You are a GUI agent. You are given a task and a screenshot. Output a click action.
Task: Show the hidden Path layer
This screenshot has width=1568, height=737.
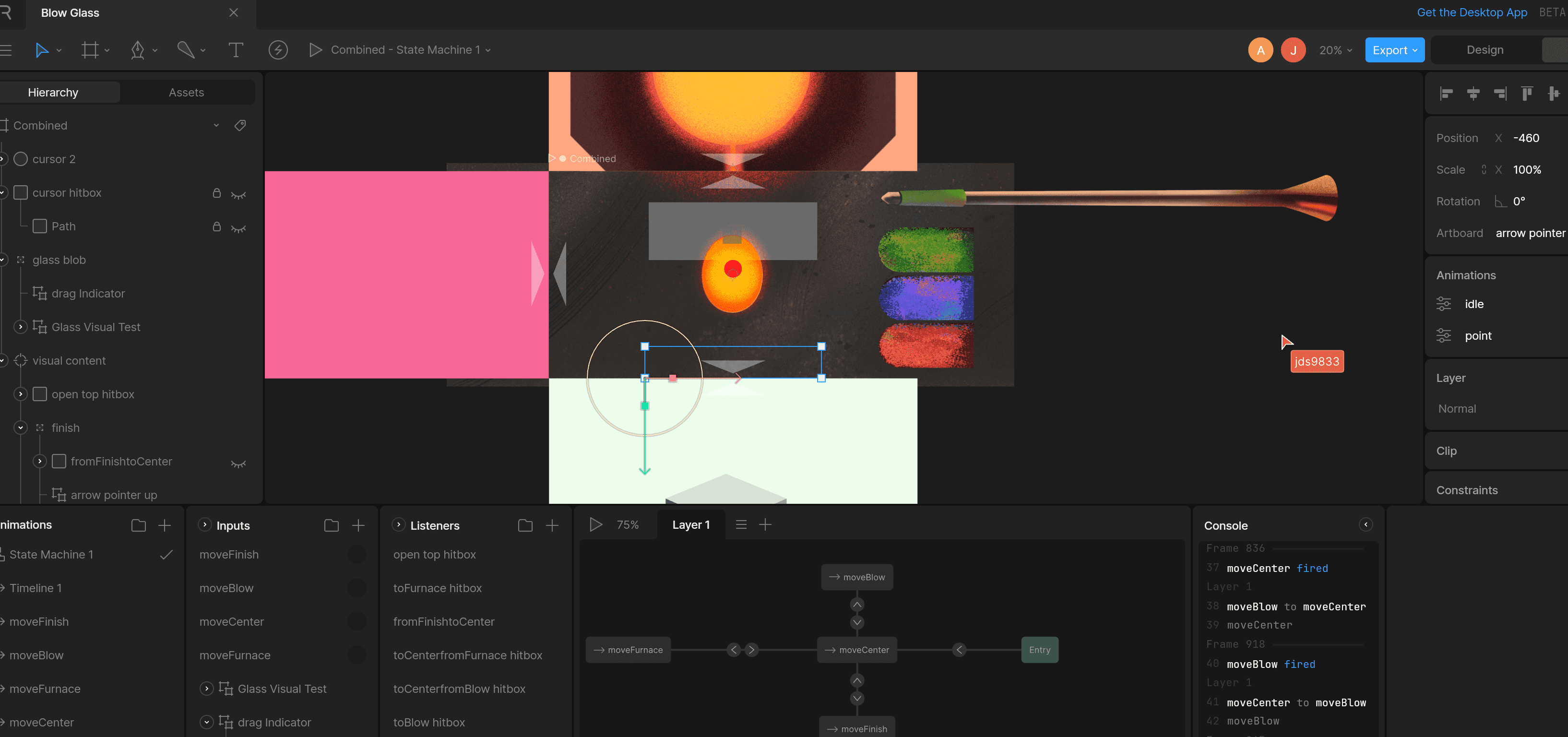point(238,228)
